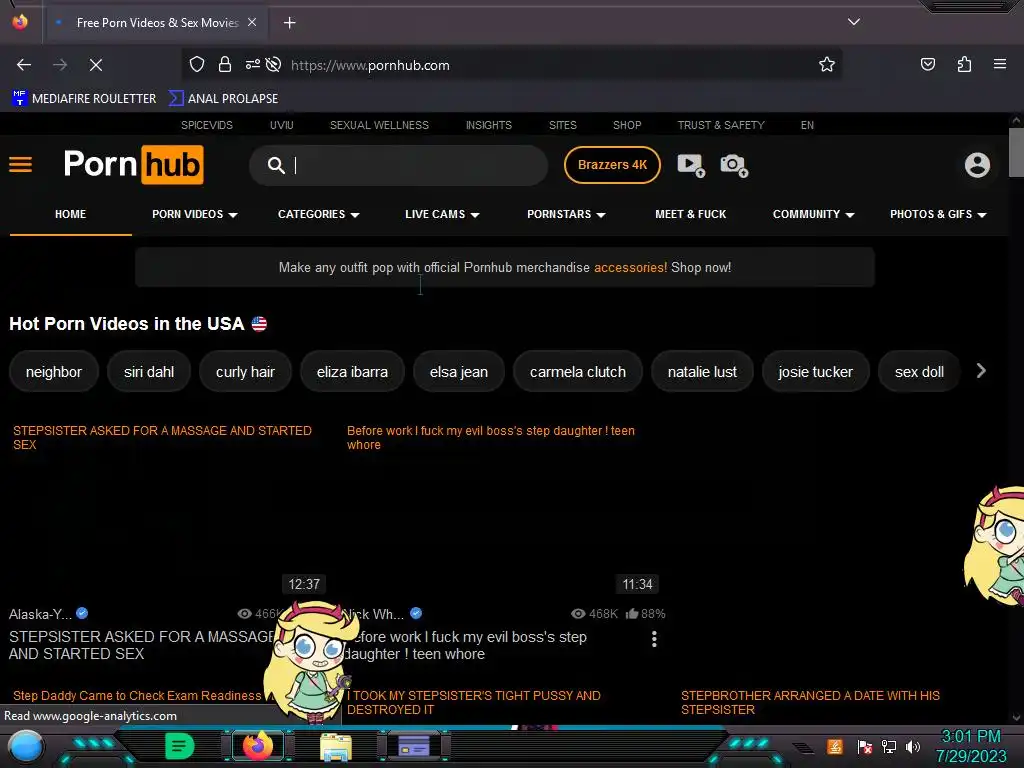Click the 468K views eye icon

pyautogui.click(x=578, y=613)
